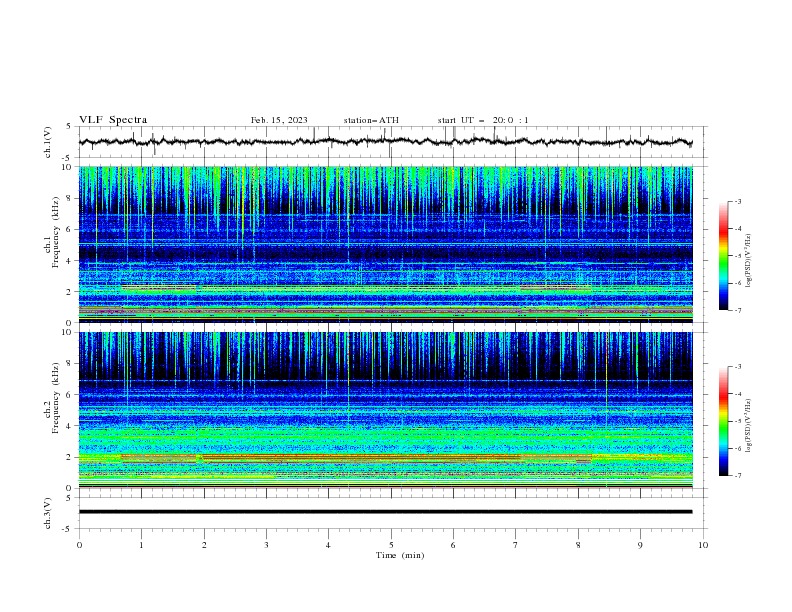Click the ch.3 flat black voltage trace
This screenshot has height=612, width=792.
(385, 512)
